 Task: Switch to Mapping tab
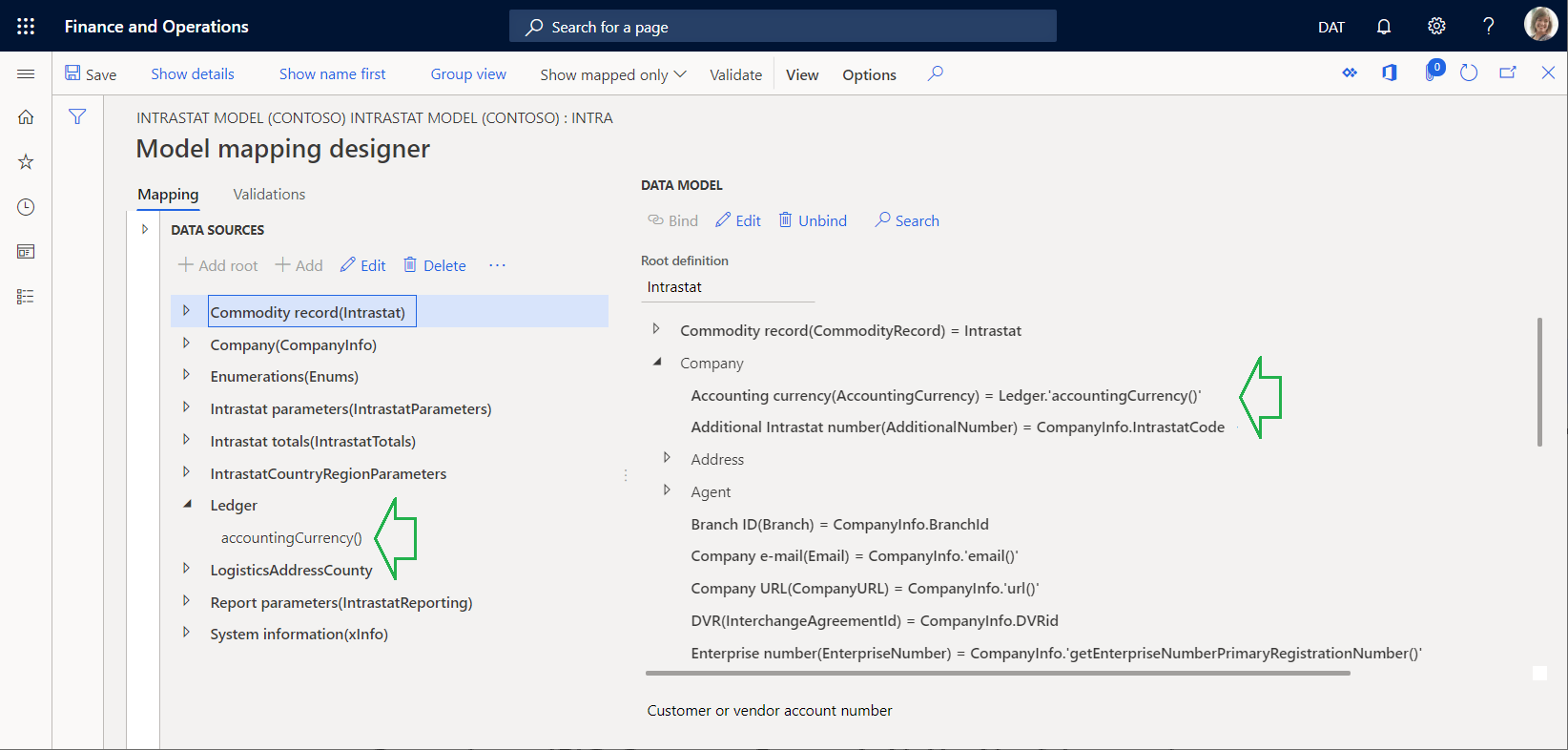coord(168,194)
